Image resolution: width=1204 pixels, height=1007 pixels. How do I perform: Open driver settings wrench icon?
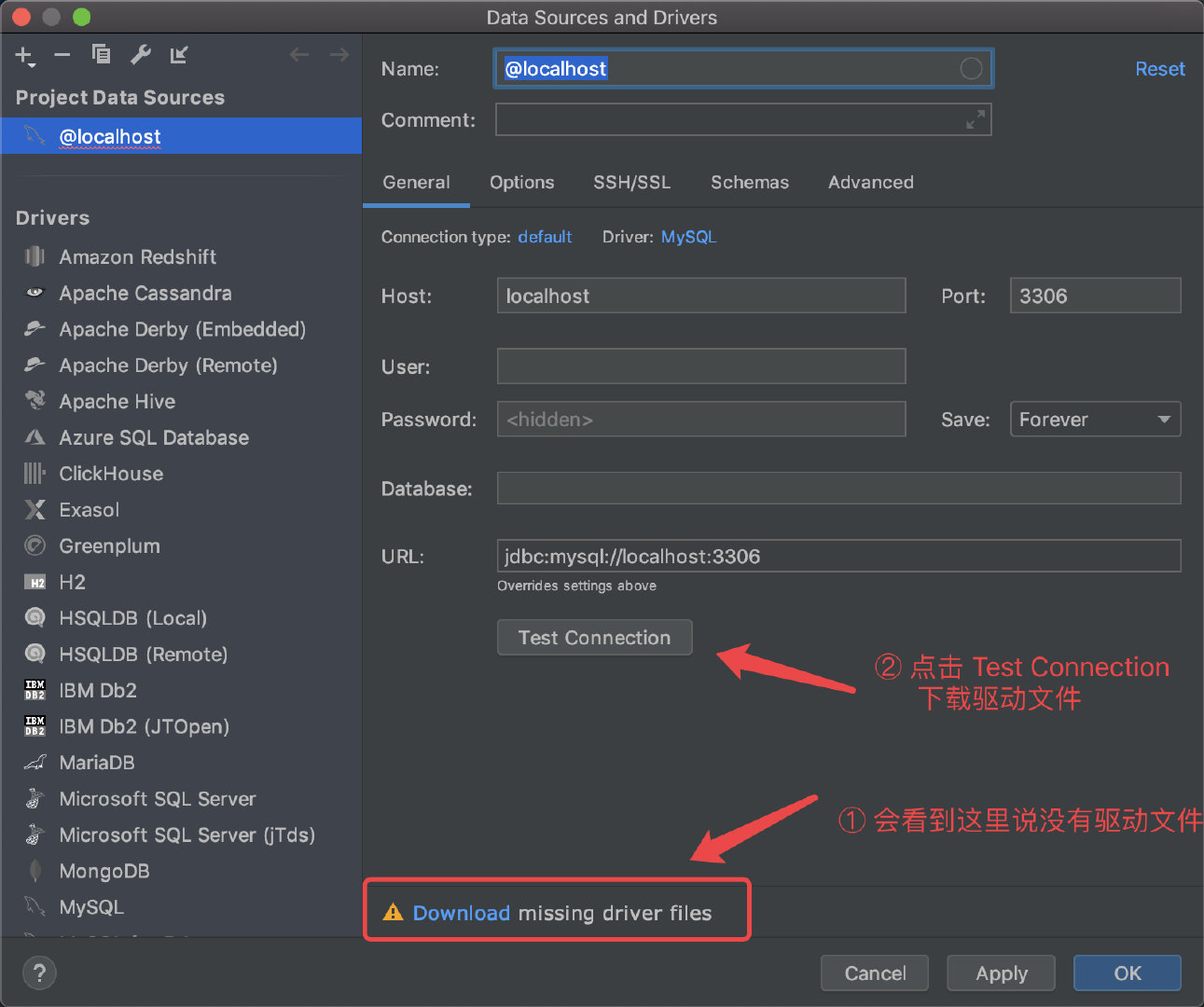click(141, 55)
